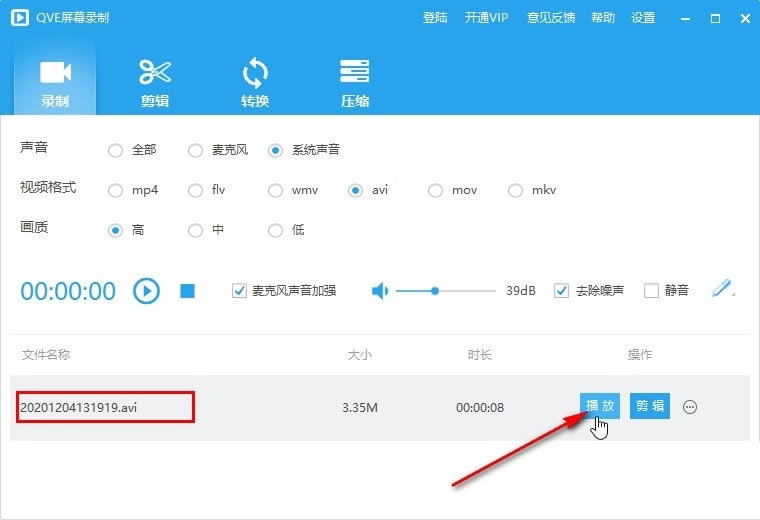Click the 时长 column header
This screenshot has height=520, width=760.
point(479,355)
